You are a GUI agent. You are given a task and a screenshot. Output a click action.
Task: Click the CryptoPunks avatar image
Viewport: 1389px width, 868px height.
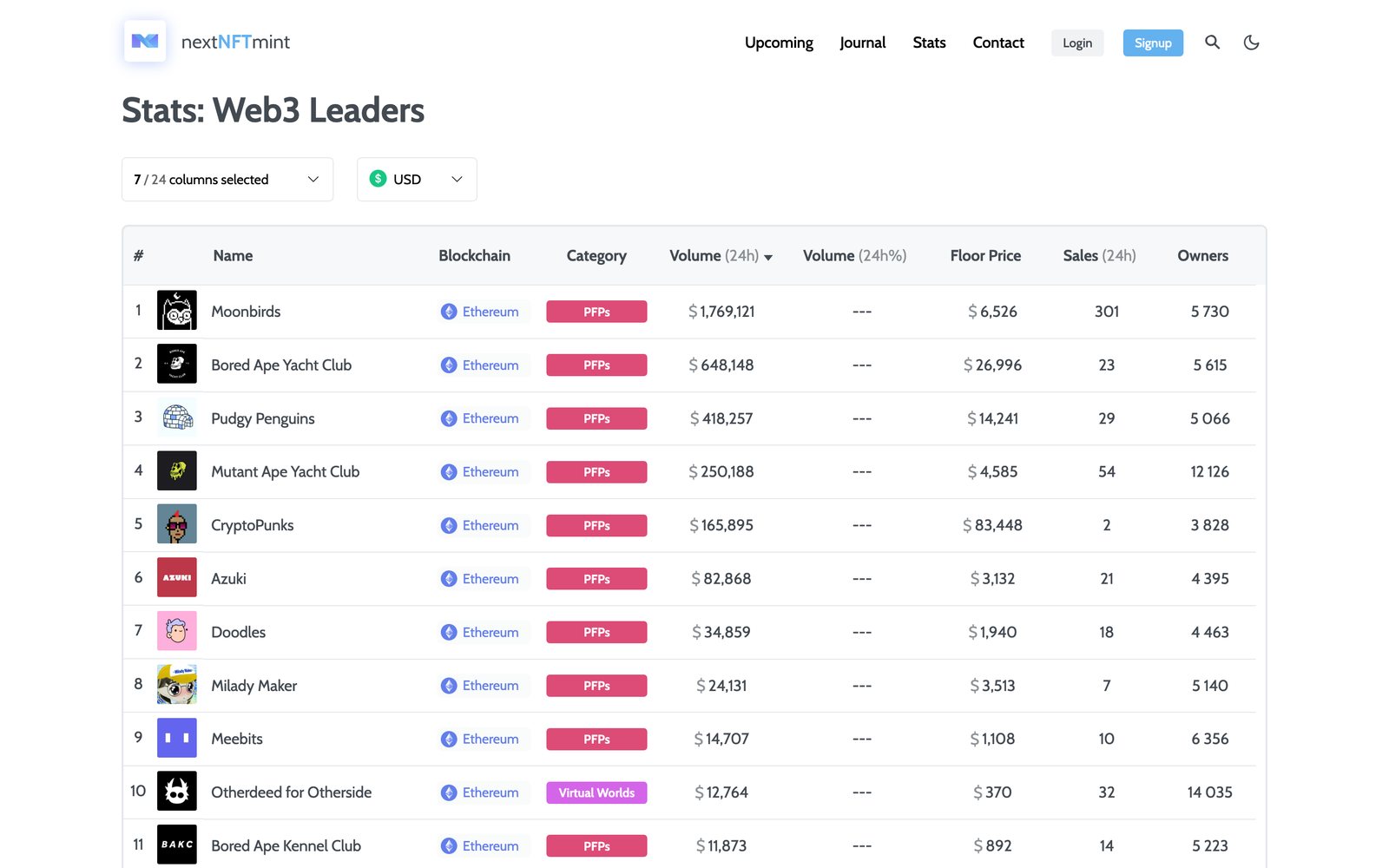[x=177, y=524]
